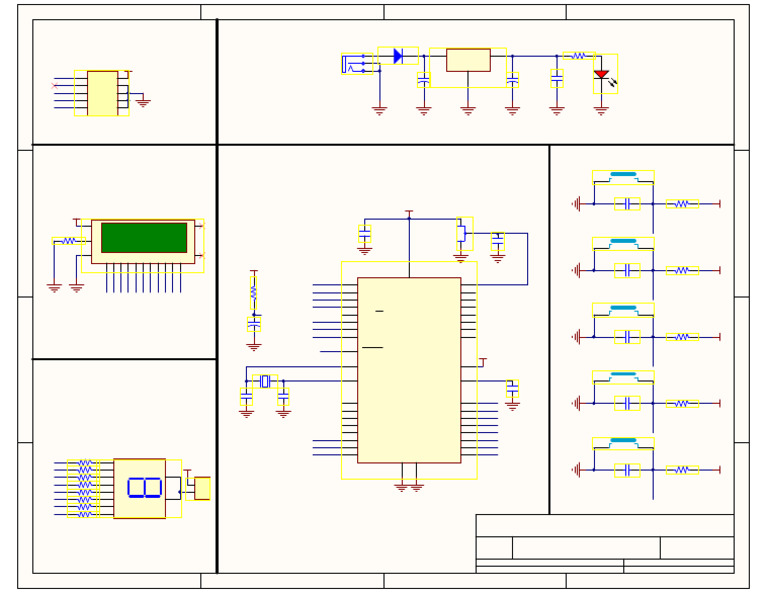
Task: Click the capacitor between diode and regulator
Action: [x=424, y=80]
